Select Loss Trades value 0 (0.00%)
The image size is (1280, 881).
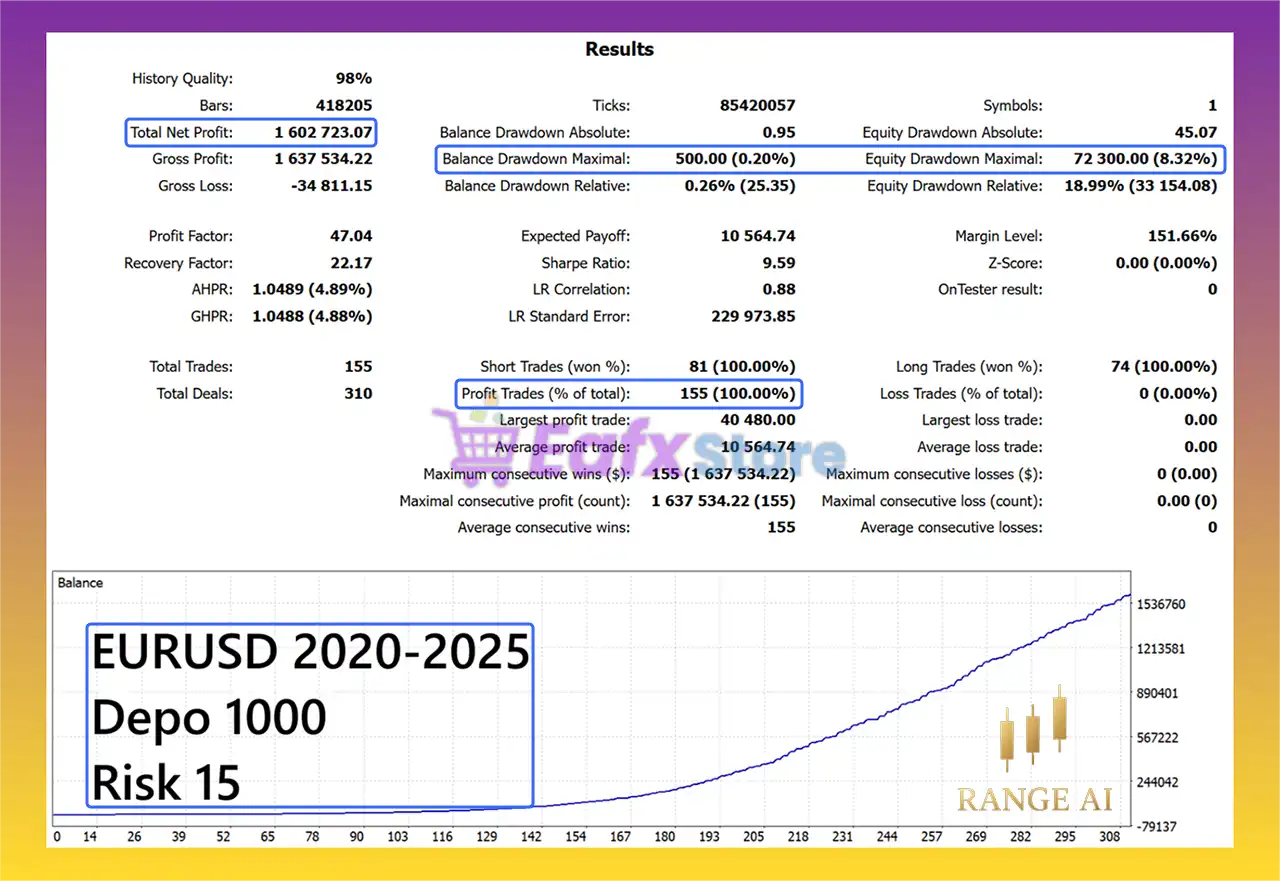pos(1178,393)
